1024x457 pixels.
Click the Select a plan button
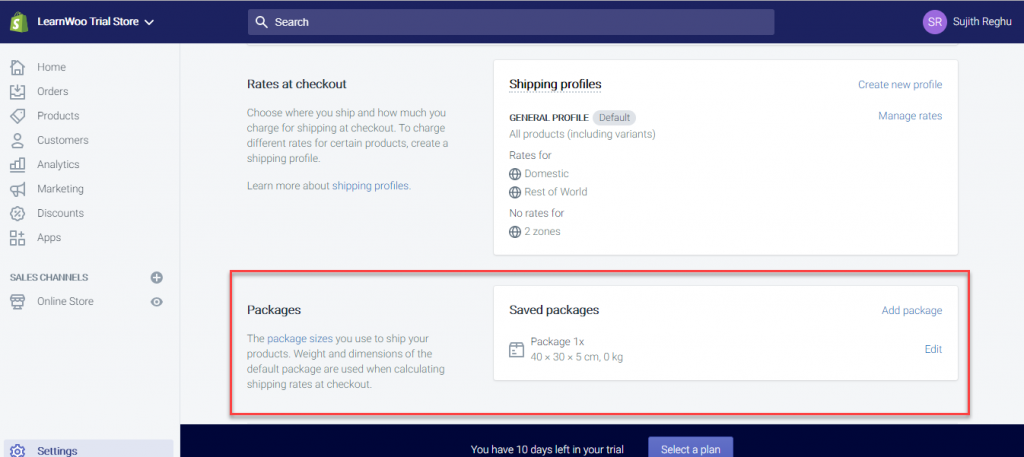[x=690, y=449]
